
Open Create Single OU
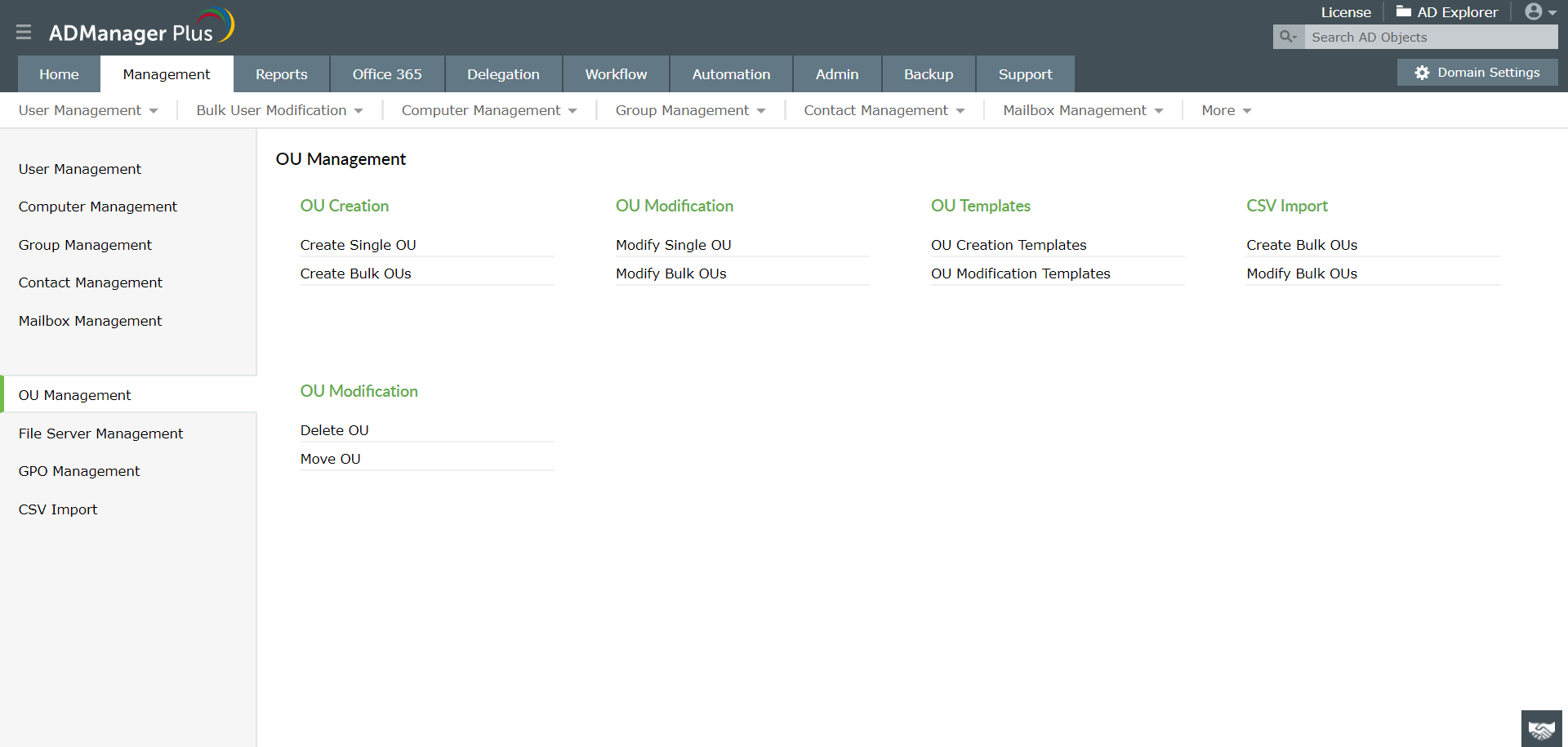click(x=358, y=245)
